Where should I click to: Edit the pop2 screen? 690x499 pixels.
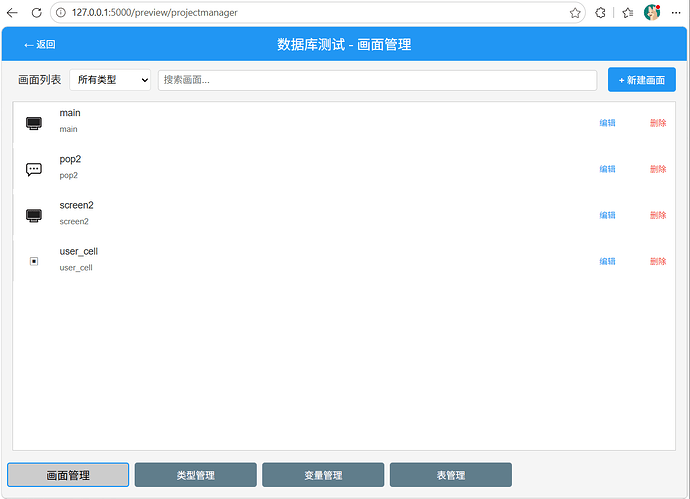pyautogui.click(x=607, y=169)
